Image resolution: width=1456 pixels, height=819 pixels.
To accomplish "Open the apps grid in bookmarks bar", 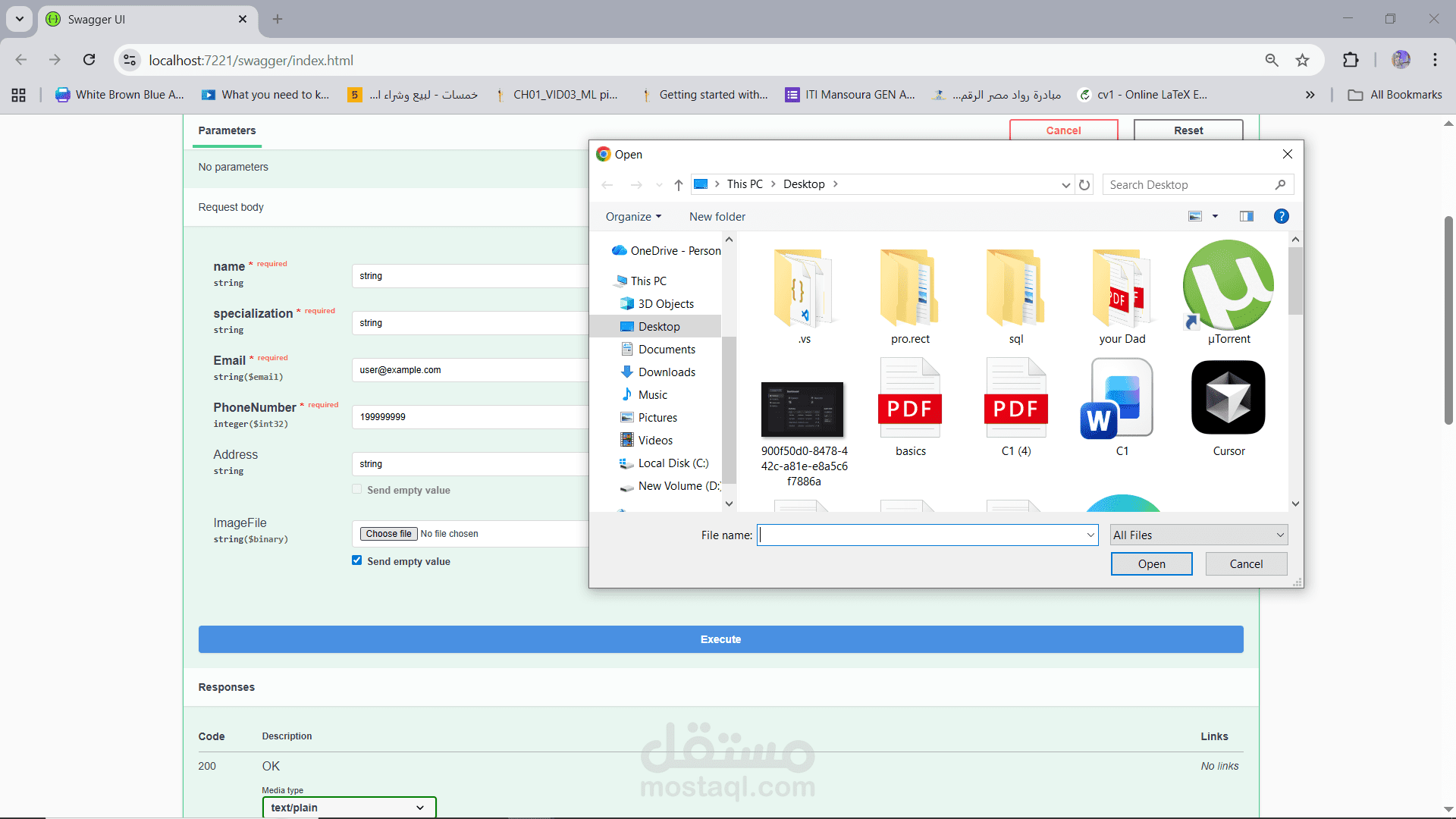I will (19, 95).
